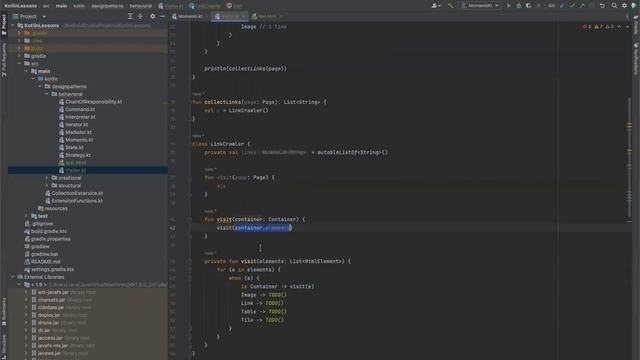The image size is (640, 360).
Task: Undo with the rollback arrow icon
Action: 602,6
